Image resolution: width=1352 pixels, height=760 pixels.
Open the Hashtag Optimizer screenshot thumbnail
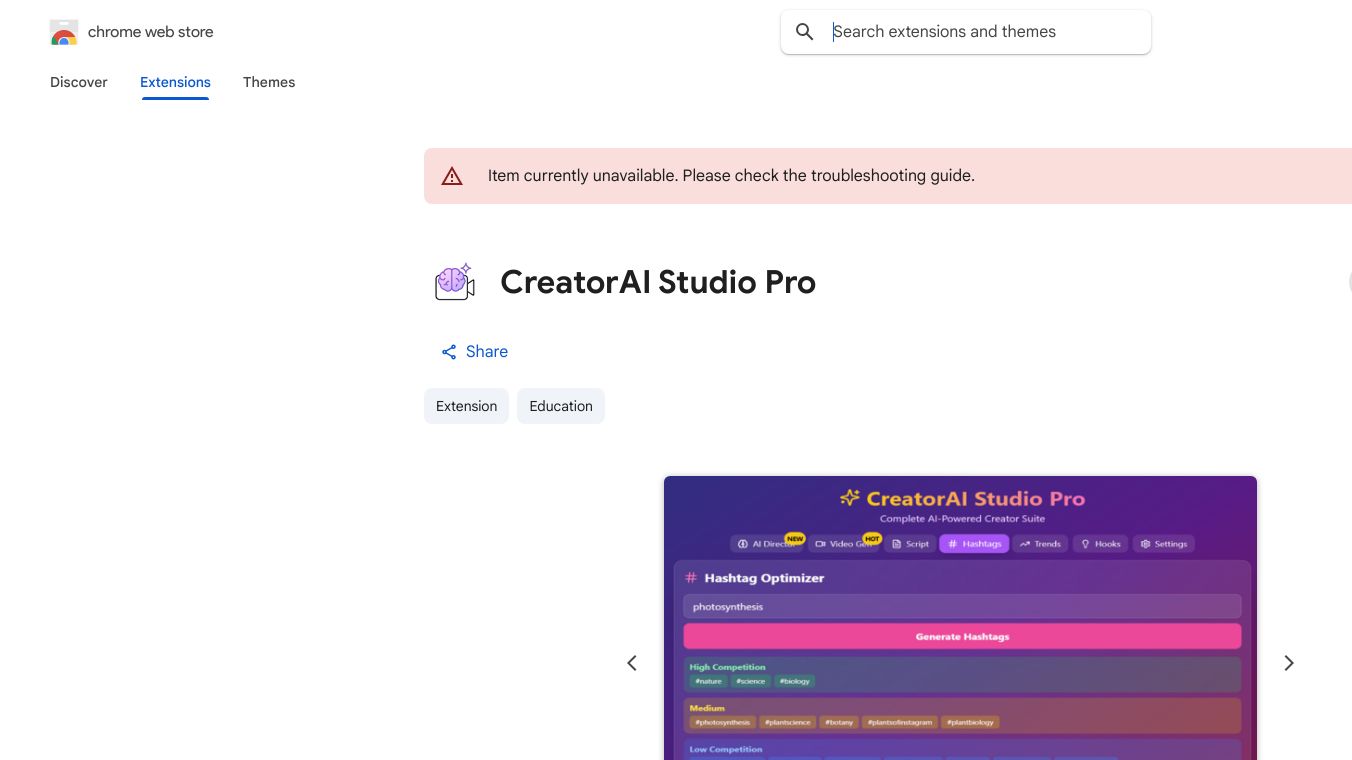(x=960, y=618)
